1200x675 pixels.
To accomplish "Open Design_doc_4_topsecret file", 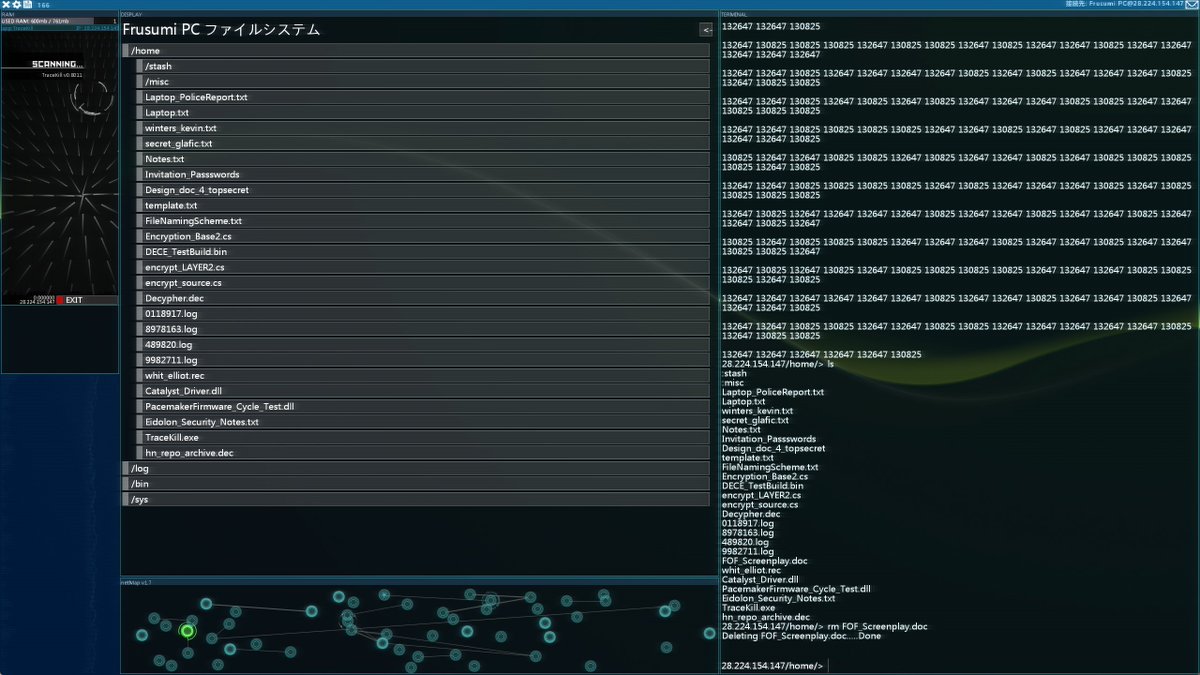I will pyautogui.click(x=423, y=190).
